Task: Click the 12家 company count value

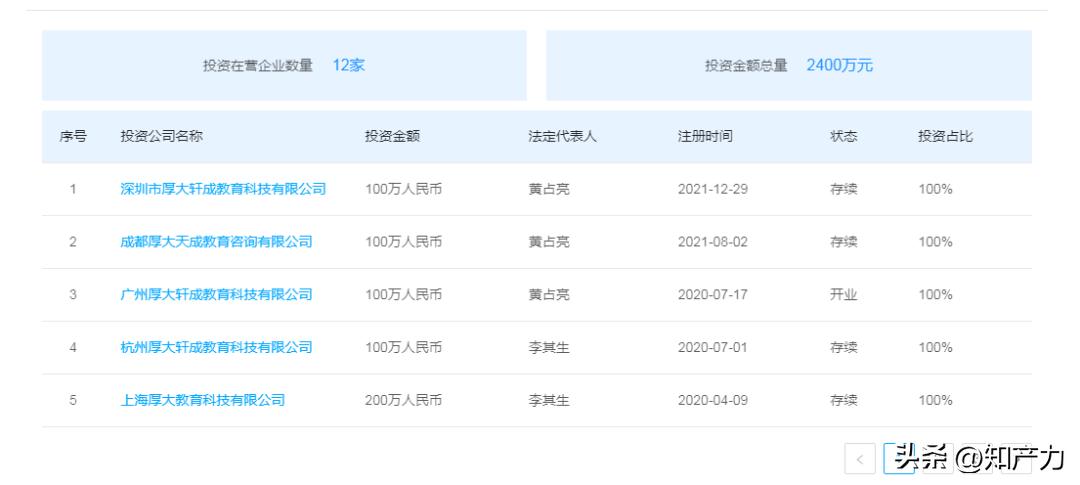Action: tap(349, 65)
